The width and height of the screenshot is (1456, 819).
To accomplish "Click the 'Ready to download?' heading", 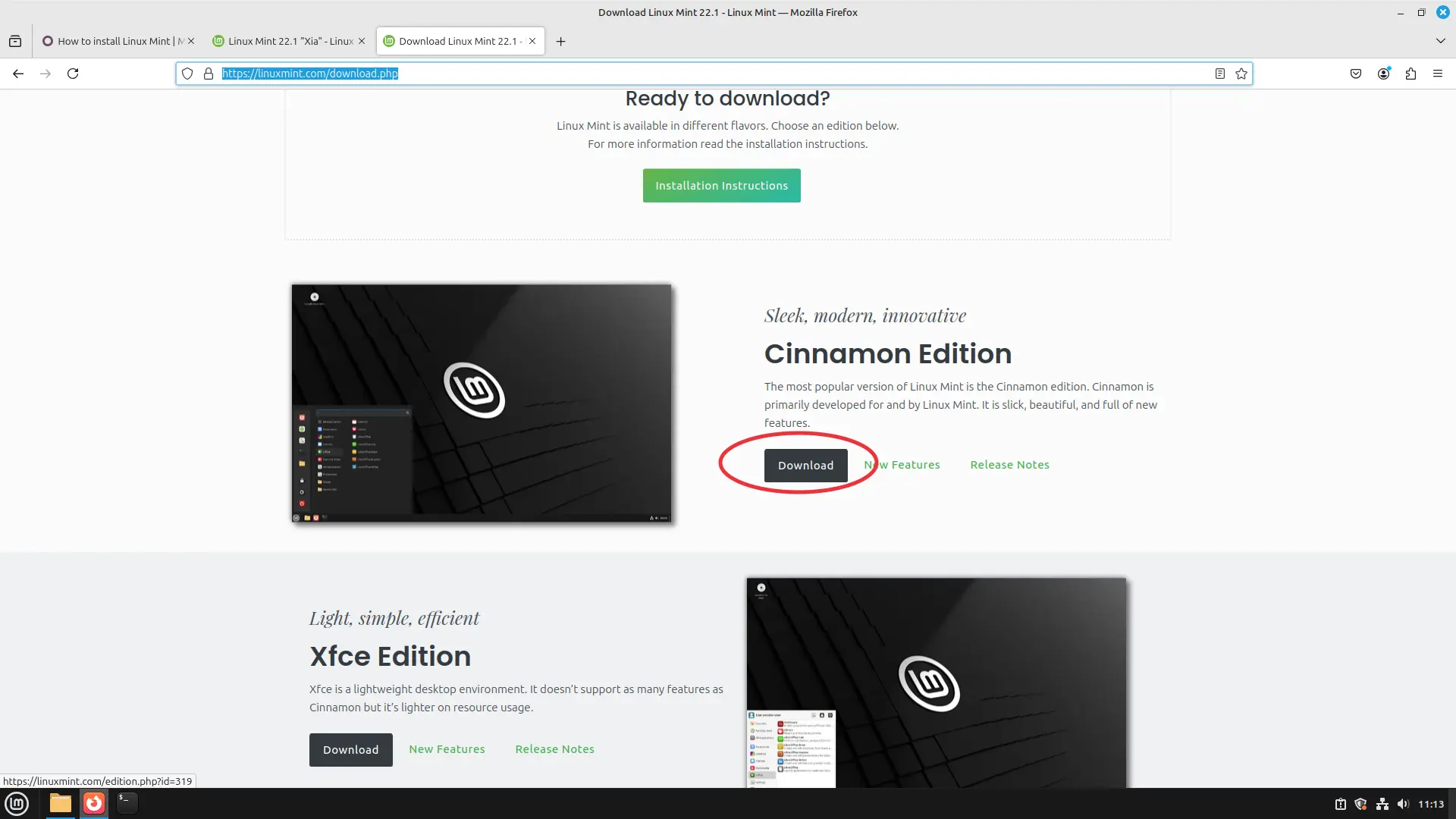I will click(727, 99).
